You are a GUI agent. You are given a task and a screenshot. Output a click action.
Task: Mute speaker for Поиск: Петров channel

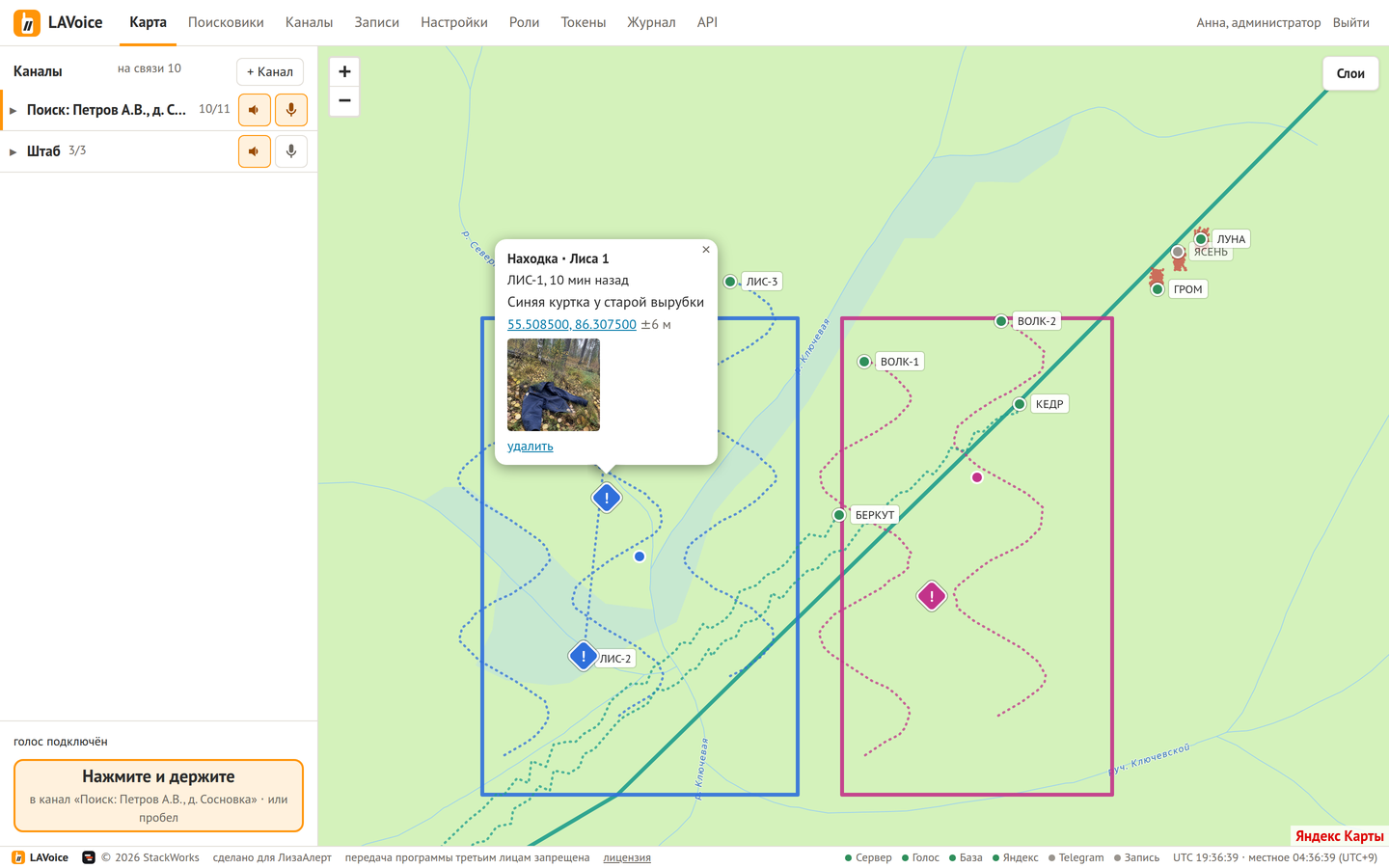tap(255, 110)
